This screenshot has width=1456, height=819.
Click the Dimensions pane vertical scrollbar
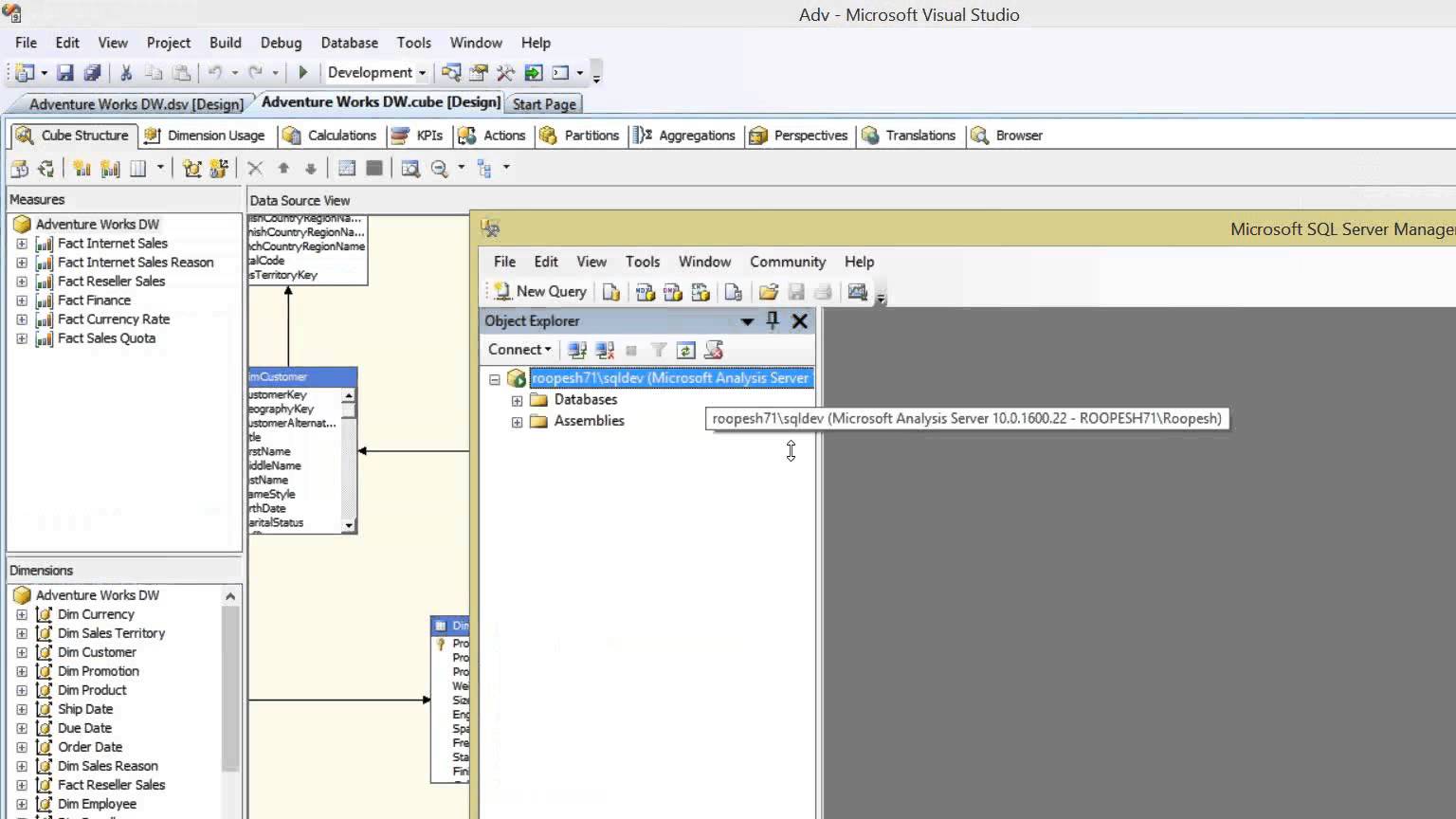coord(230,687)
